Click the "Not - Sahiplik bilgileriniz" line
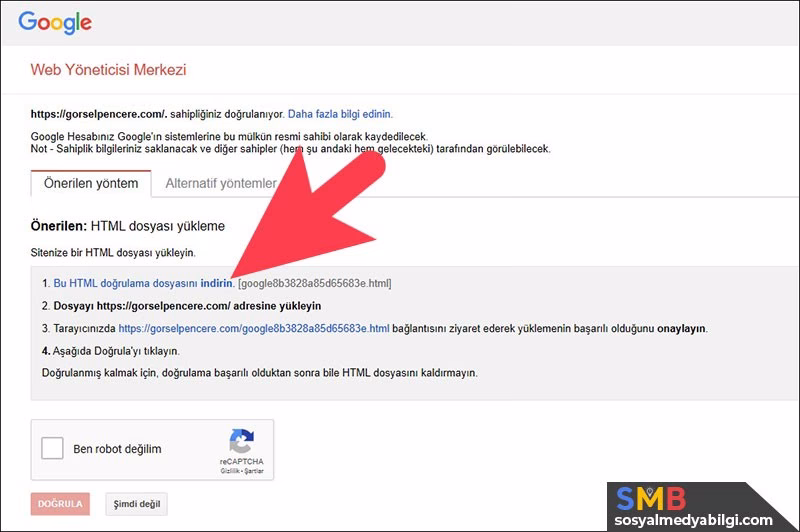Image resolution: width=800 pixels, height=532 pixels. pos(290,149)
